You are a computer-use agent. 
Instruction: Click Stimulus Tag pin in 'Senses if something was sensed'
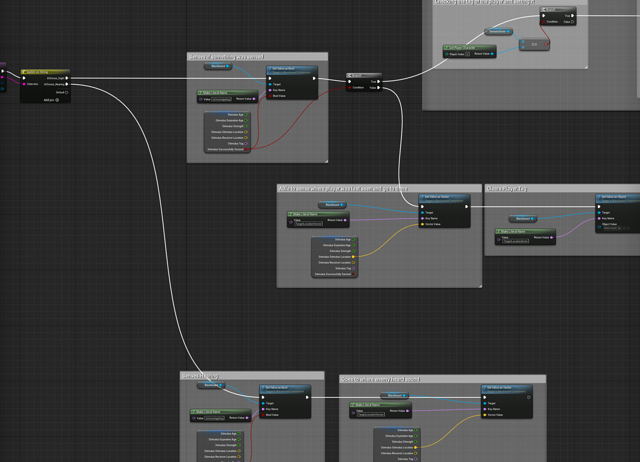click(x=246, y=143)
